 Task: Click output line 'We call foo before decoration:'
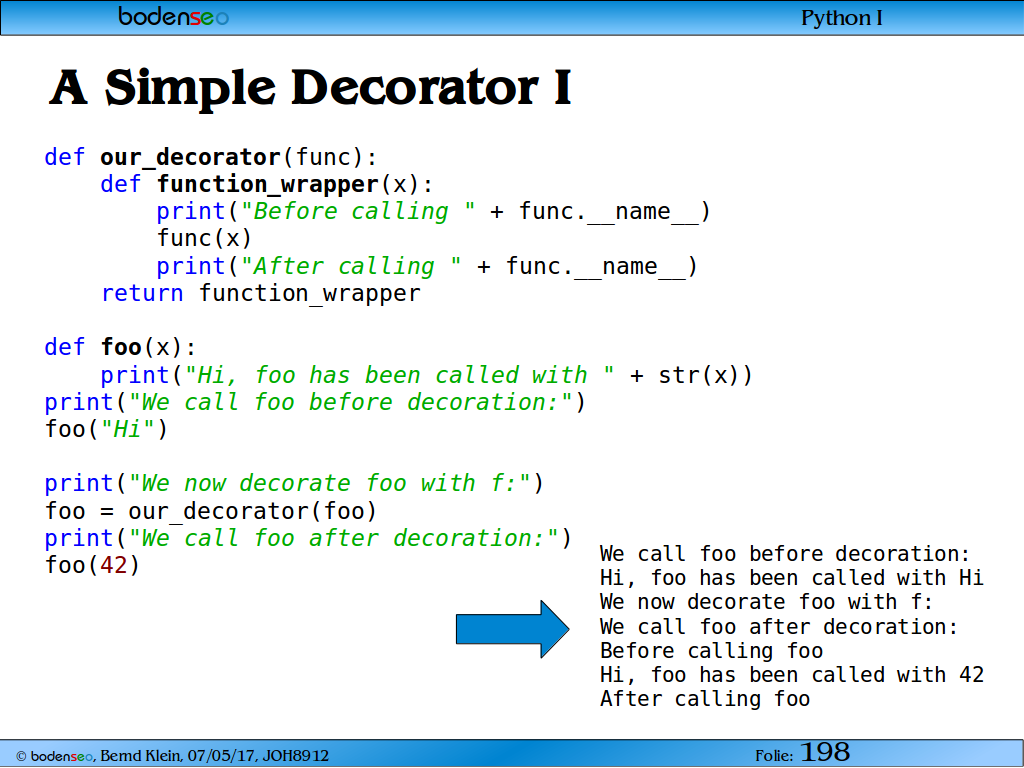784,554
